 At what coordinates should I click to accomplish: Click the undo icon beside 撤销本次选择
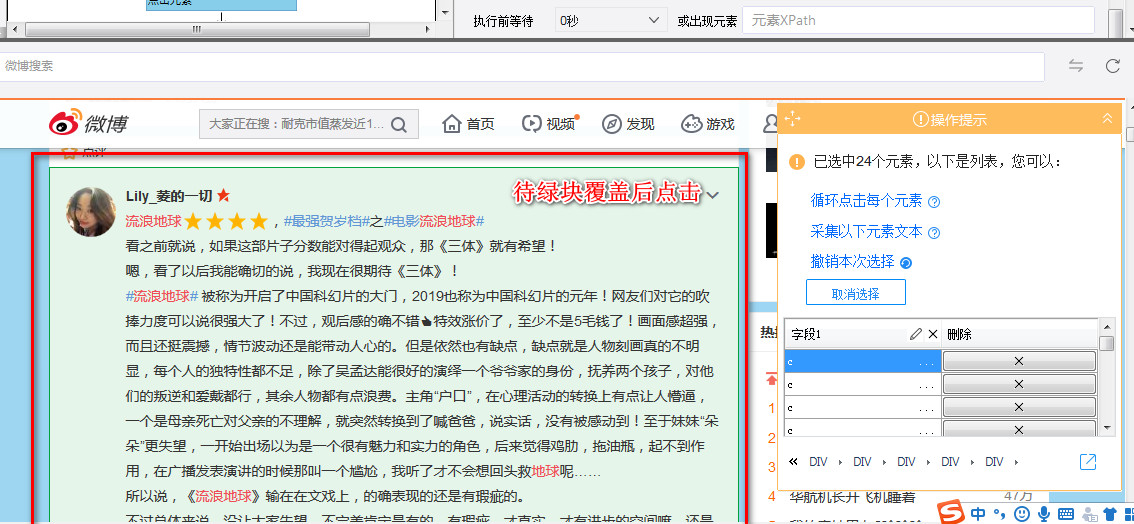[x=905, y=263]
